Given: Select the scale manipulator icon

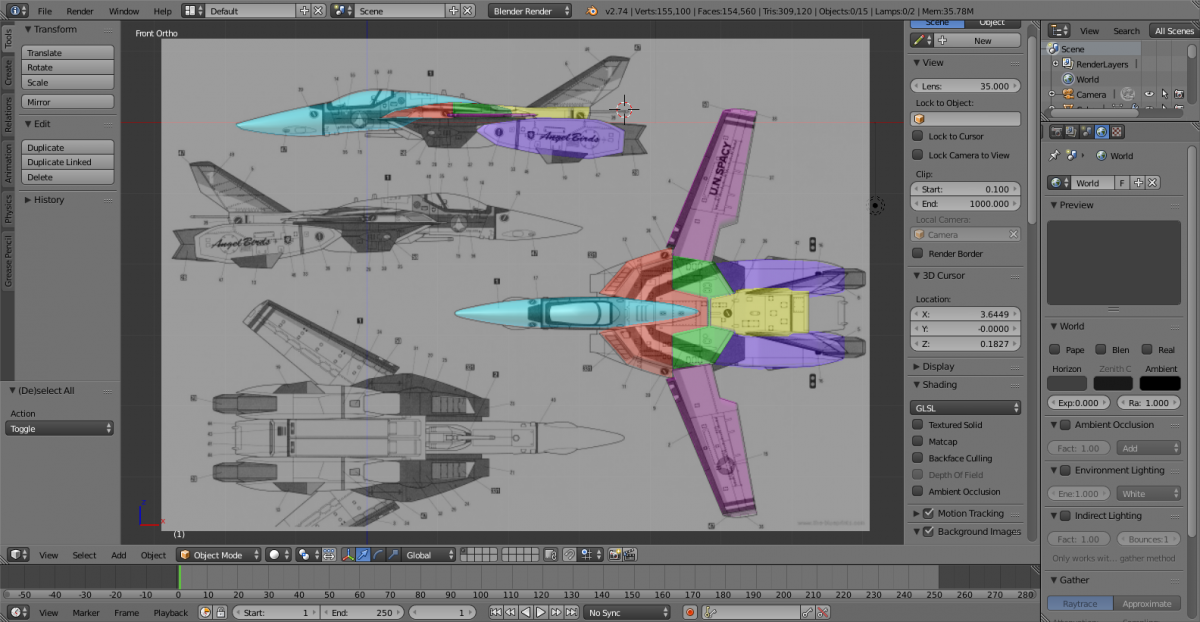Looking at the screenshot, I should (393, 555).
